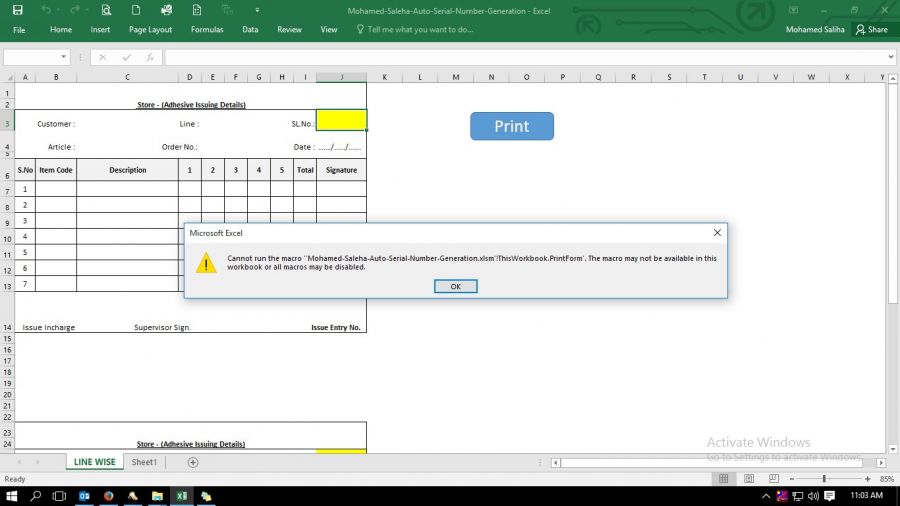Open Outlook from the taskbar
This screenshot has width=900, height=506.
(84, 496)
